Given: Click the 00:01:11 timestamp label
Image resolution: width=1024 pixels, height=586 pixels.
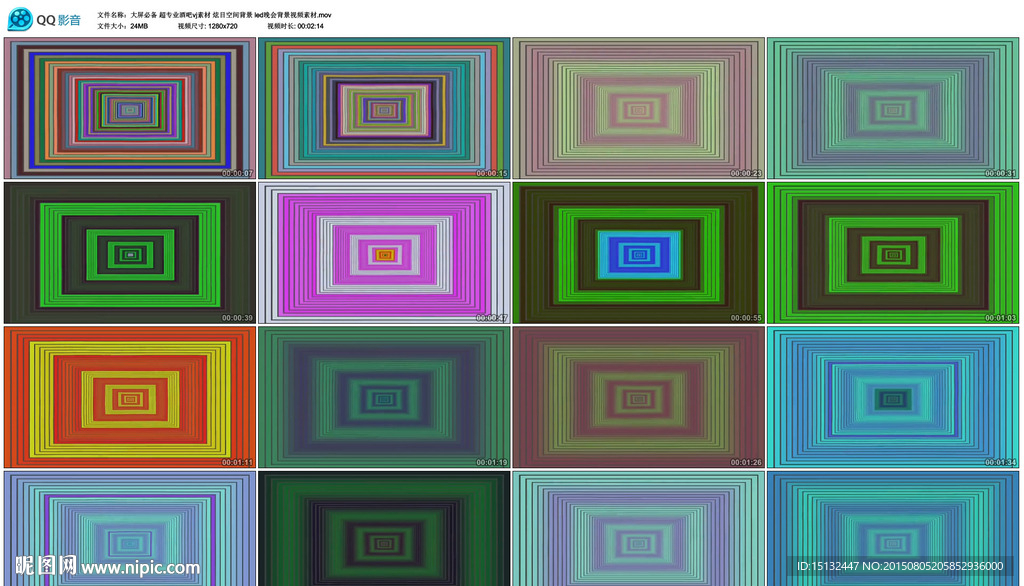Looking at the screenshot, I should pyautogui.click(x=237, y=463).
